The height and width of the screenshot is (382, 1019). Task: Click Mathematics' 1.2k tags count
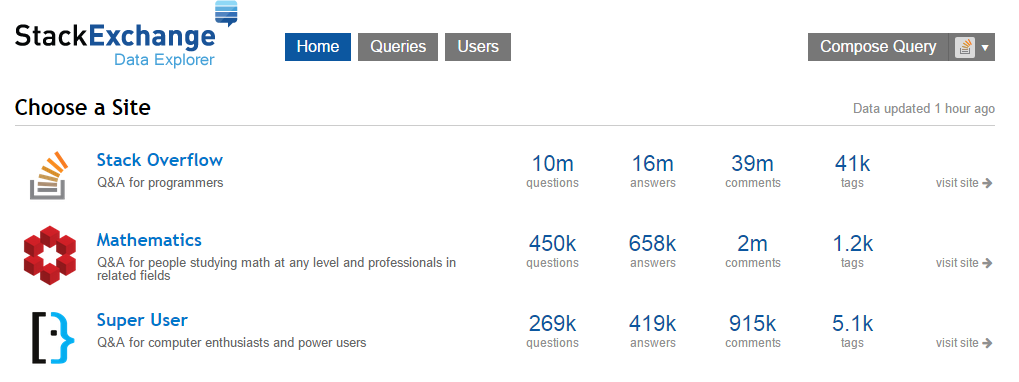[852, 243]
